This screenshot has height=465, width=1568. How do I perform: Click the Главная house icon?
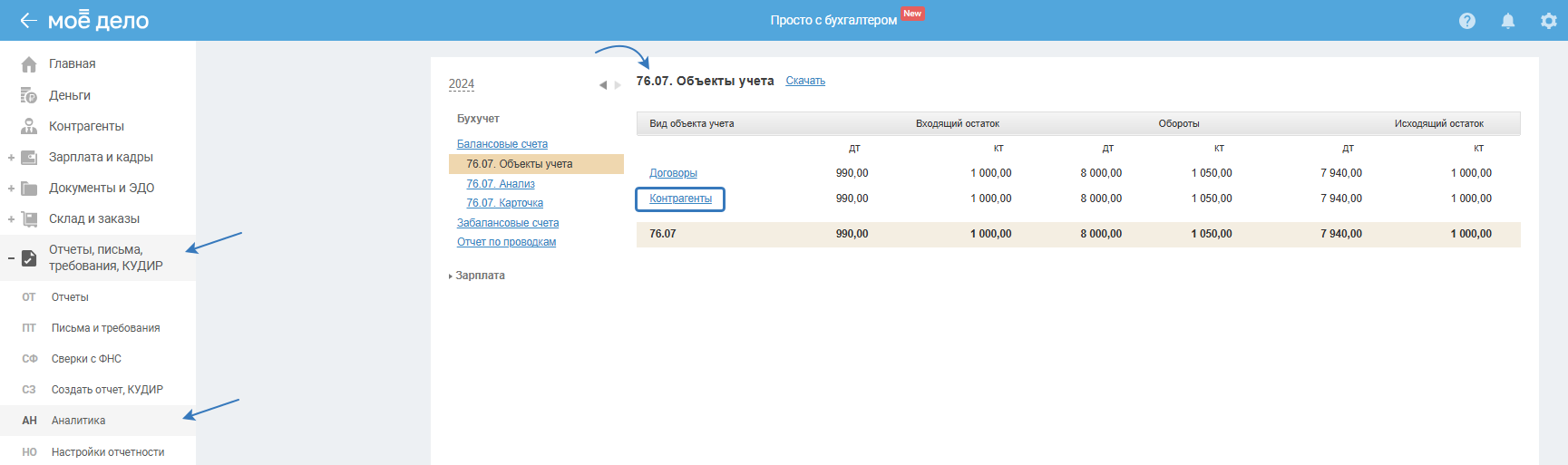(x=29, y=64)
